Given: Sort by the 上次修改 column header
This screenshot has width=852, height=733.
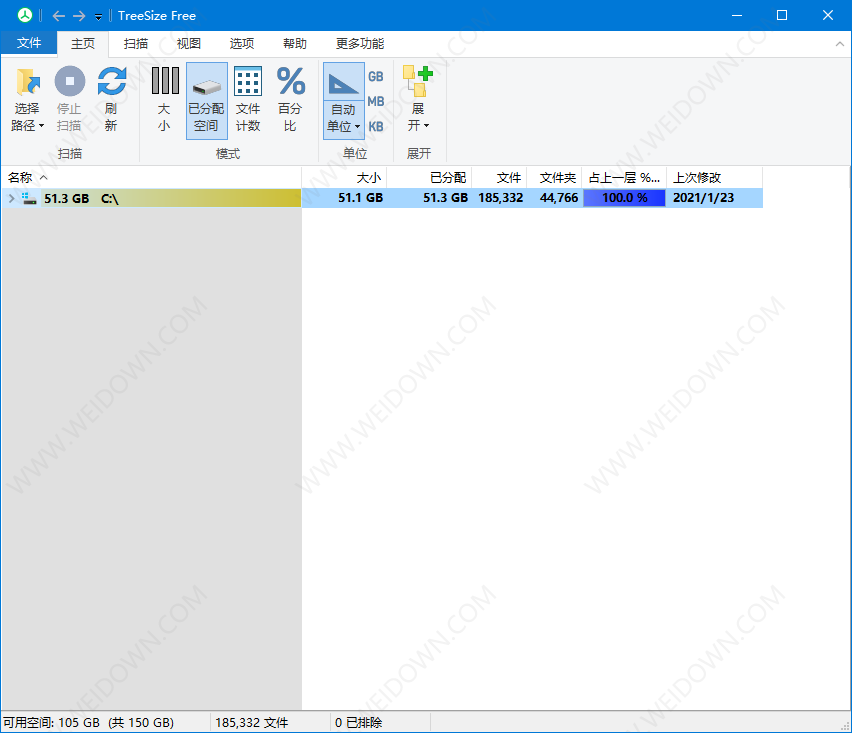Looking at the screenshot, I should pyautogui.click(x=715, y=178).
